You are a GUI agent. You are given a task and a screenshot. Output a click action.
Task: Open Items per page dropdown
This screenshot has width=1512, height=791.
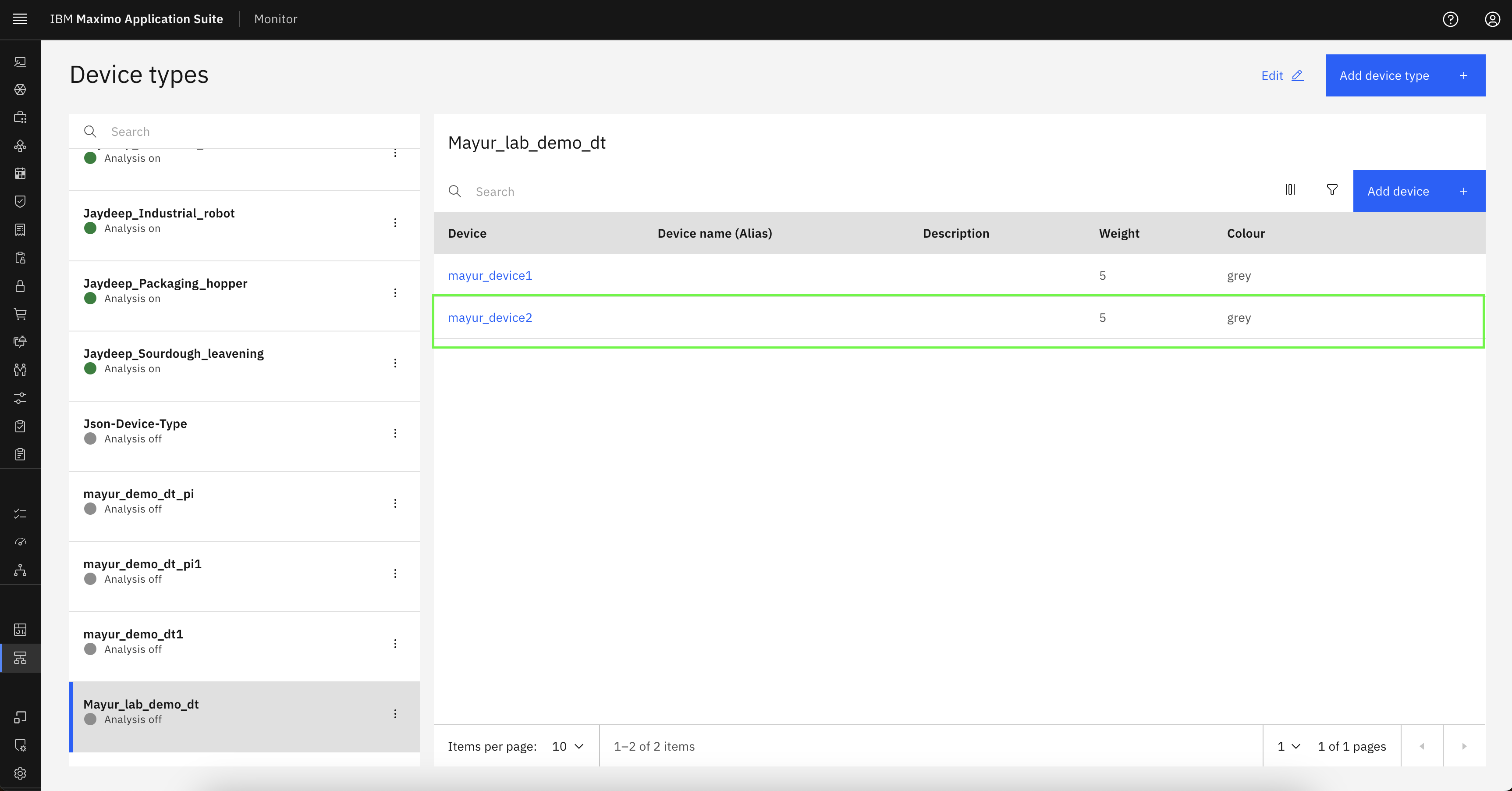point(568,746)
